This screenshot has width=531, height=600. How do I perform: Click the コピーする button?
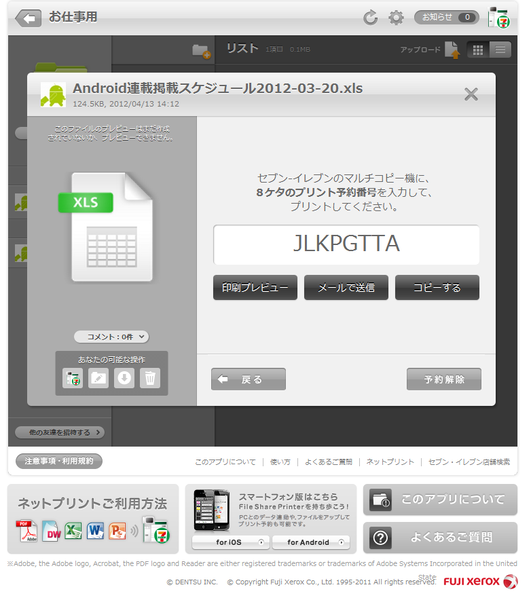point(437,287)
